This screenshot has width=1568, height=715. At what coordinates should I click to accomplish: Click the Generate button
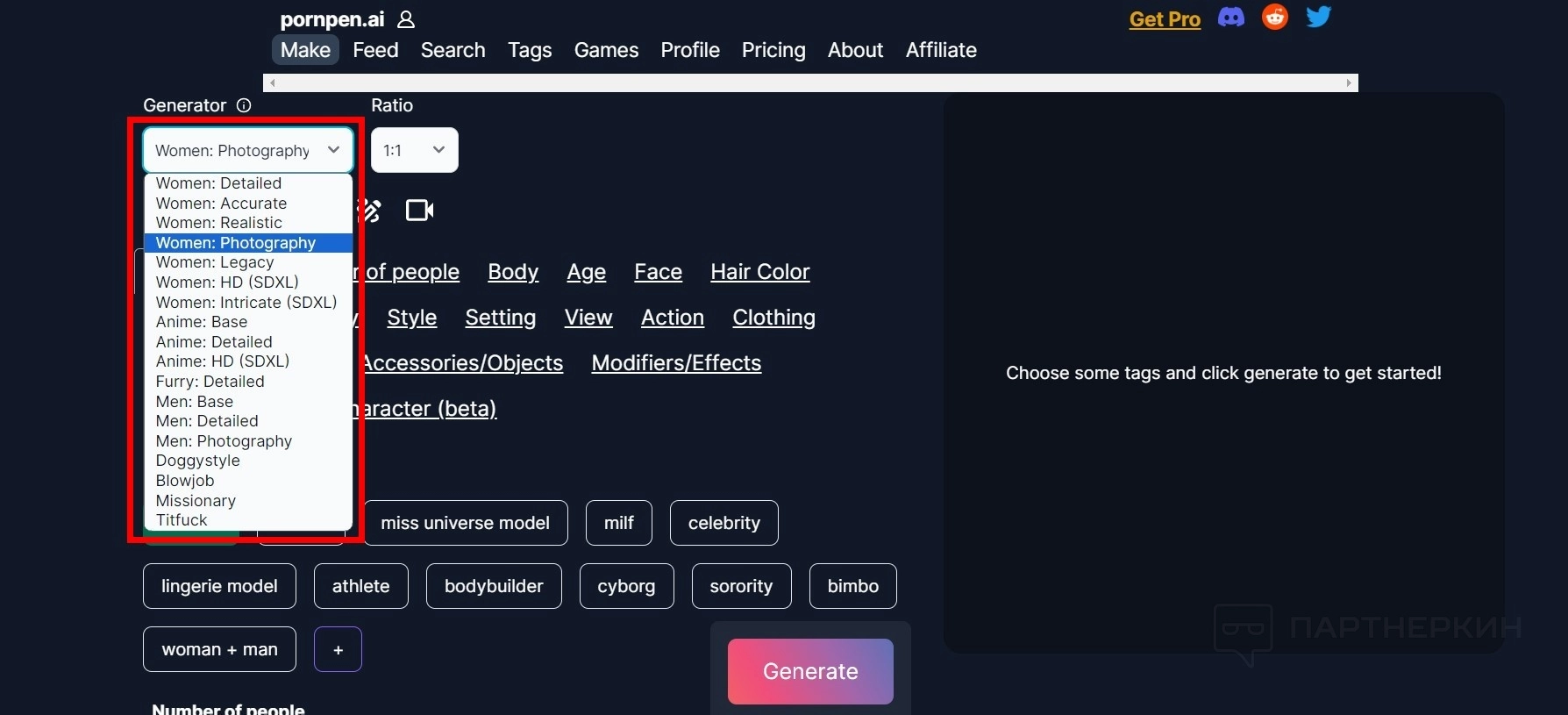[x=810, y=671]
